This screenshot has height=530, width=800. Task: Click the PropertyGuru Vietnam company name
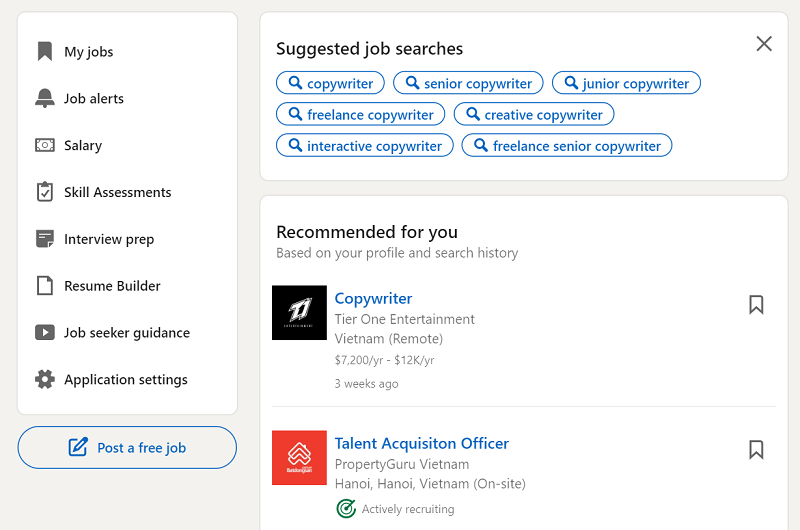[x=402, y=464]
